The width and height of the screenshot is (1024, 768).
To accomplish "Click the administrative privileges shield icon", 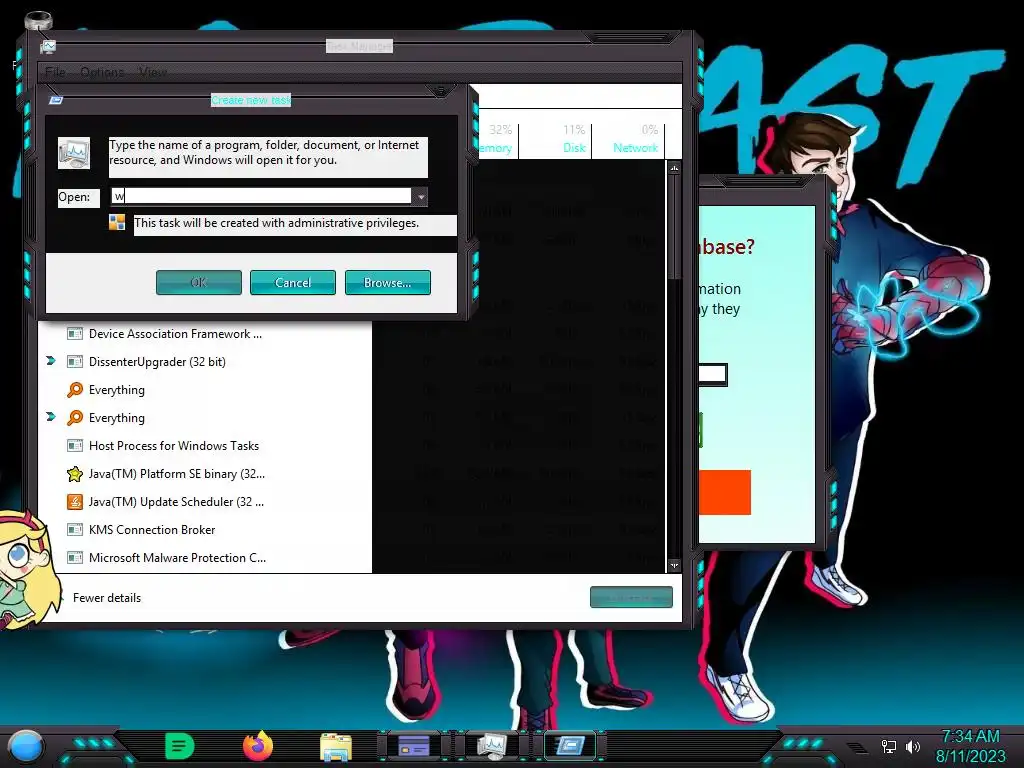I will tap(117, 223).
